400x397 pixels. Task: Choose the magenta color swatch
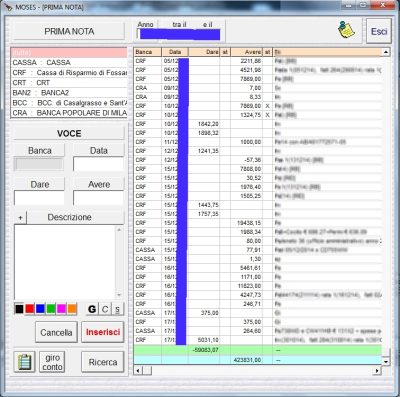click(x=61, y=309)
